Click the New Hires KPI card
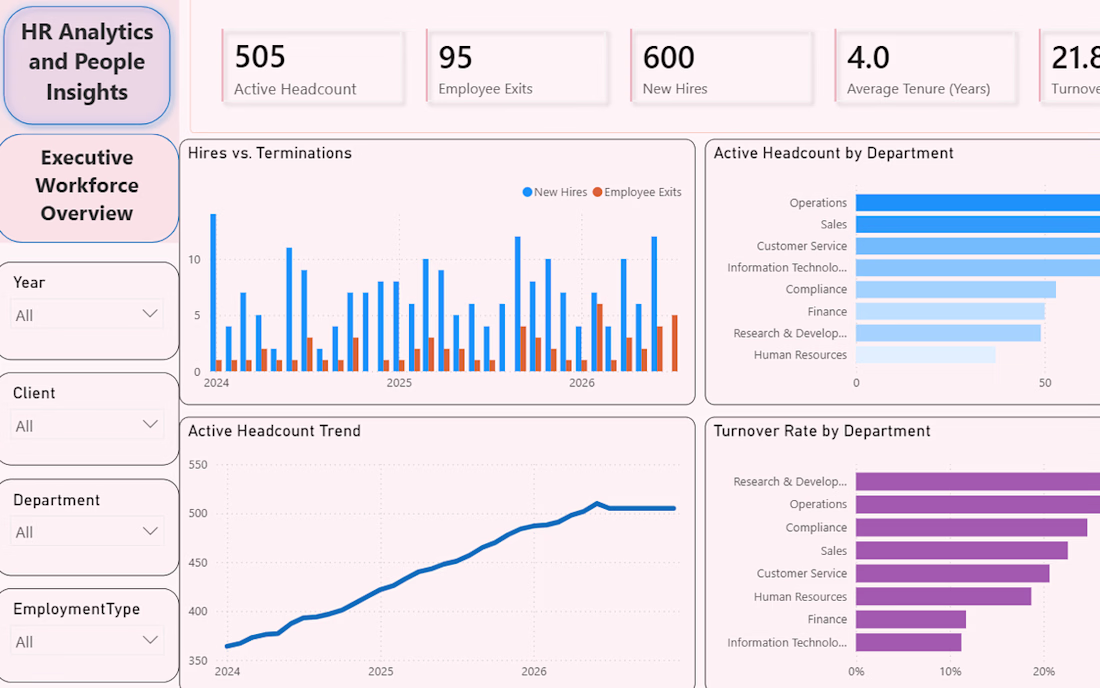 (721, 67)
